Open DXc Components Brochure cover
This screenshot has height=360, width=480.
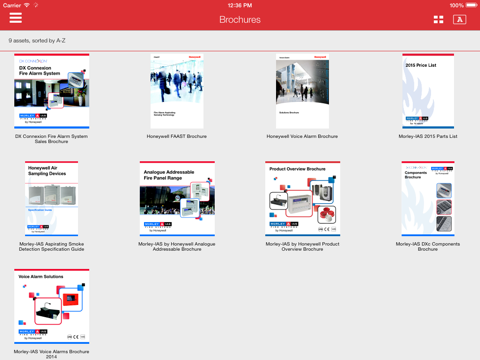[428, 199]
